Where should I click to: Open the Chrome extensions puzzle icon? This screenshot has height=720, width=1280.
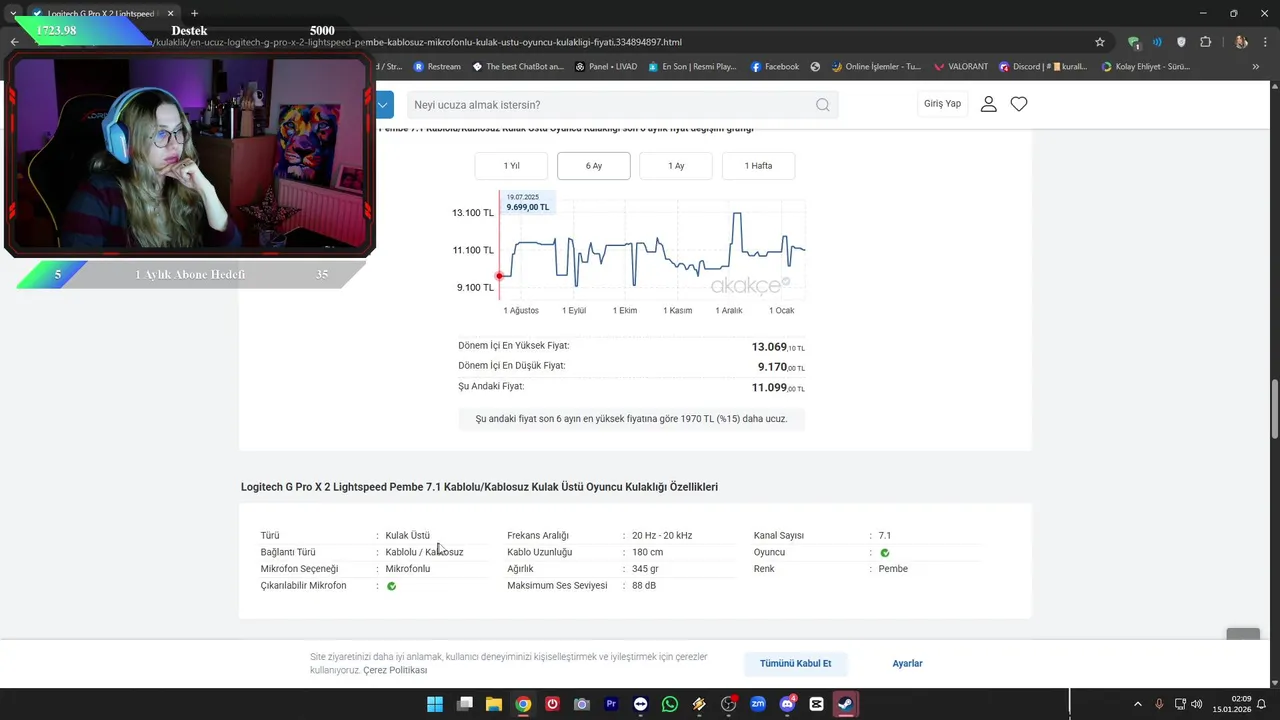click(1205, 42)
